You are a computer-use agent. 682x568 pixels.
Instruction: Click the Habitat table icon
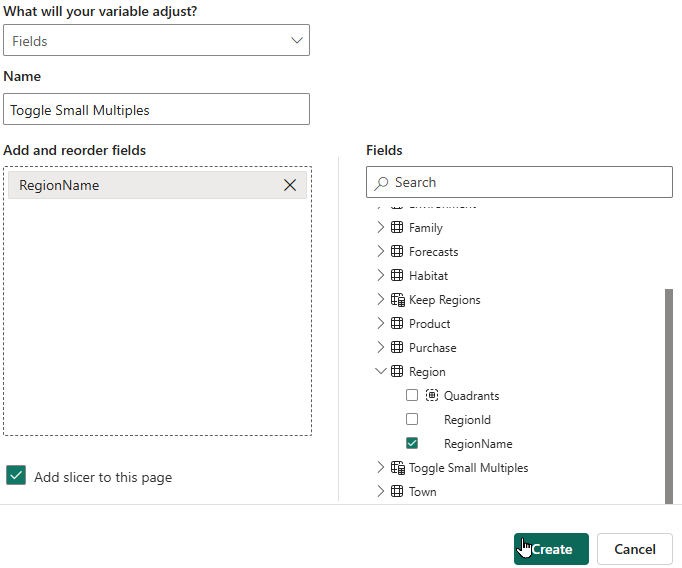(x=397, y=275)
